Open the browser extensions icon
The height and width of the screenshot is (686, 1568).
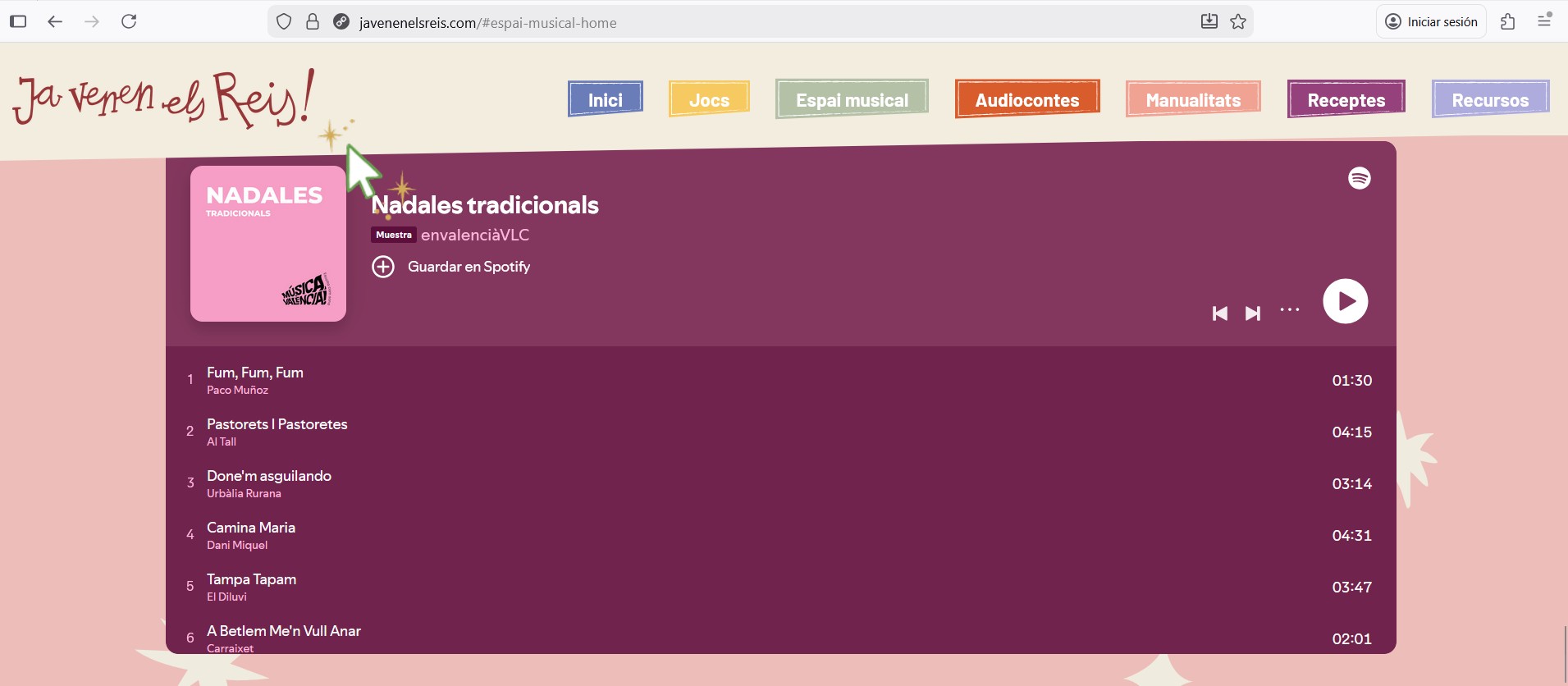pos(1507,22)
